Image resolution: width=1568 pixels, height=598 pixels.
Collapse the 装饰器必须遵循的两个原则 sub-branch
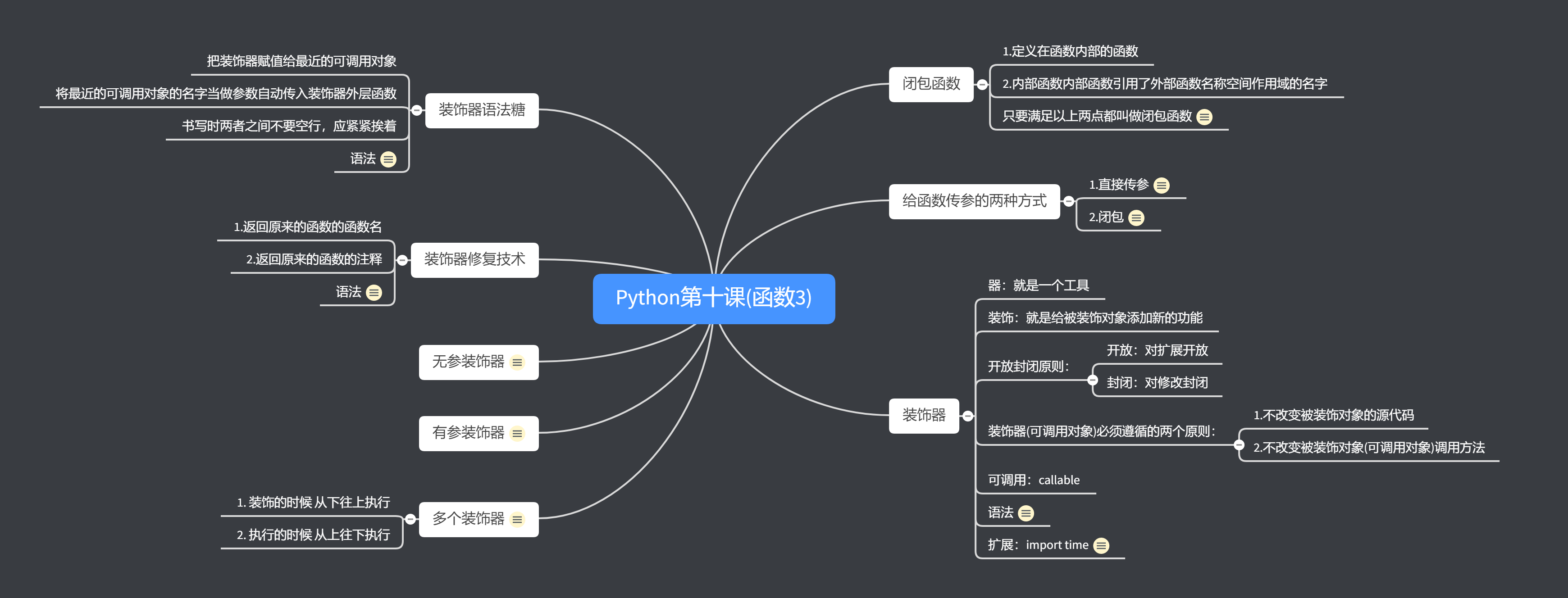1239,445
